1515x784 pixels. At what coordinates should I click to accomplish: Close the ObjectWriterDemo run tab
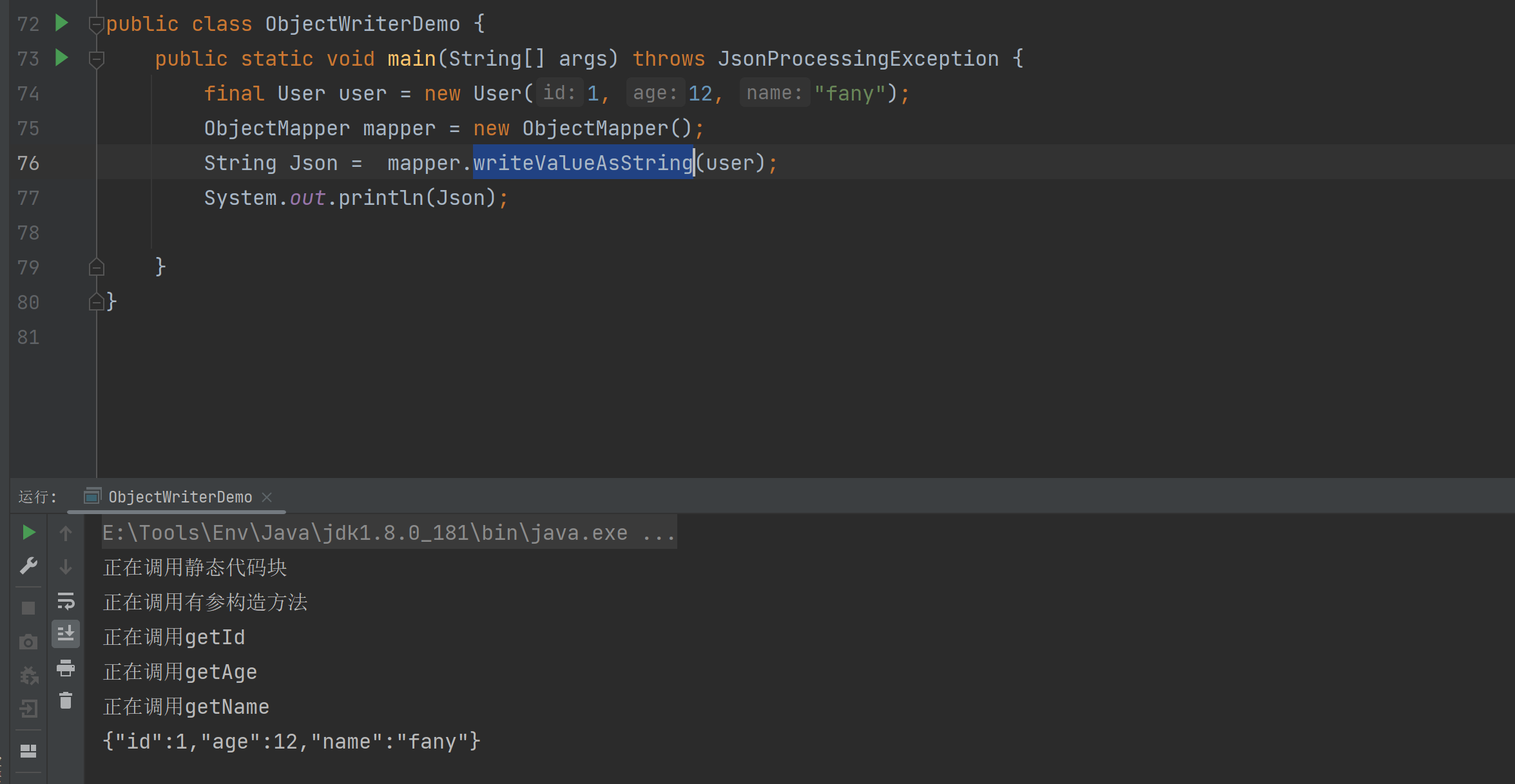[267, 497]
